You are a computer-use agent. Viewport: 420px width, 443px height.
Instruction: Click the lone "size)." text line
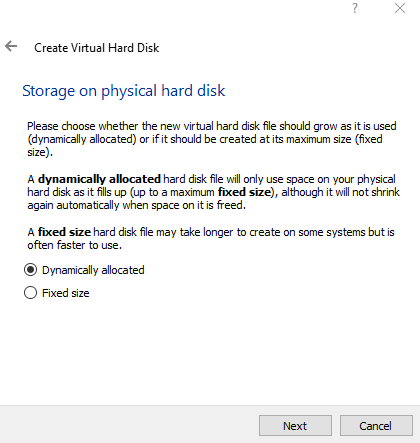(40, 152)
